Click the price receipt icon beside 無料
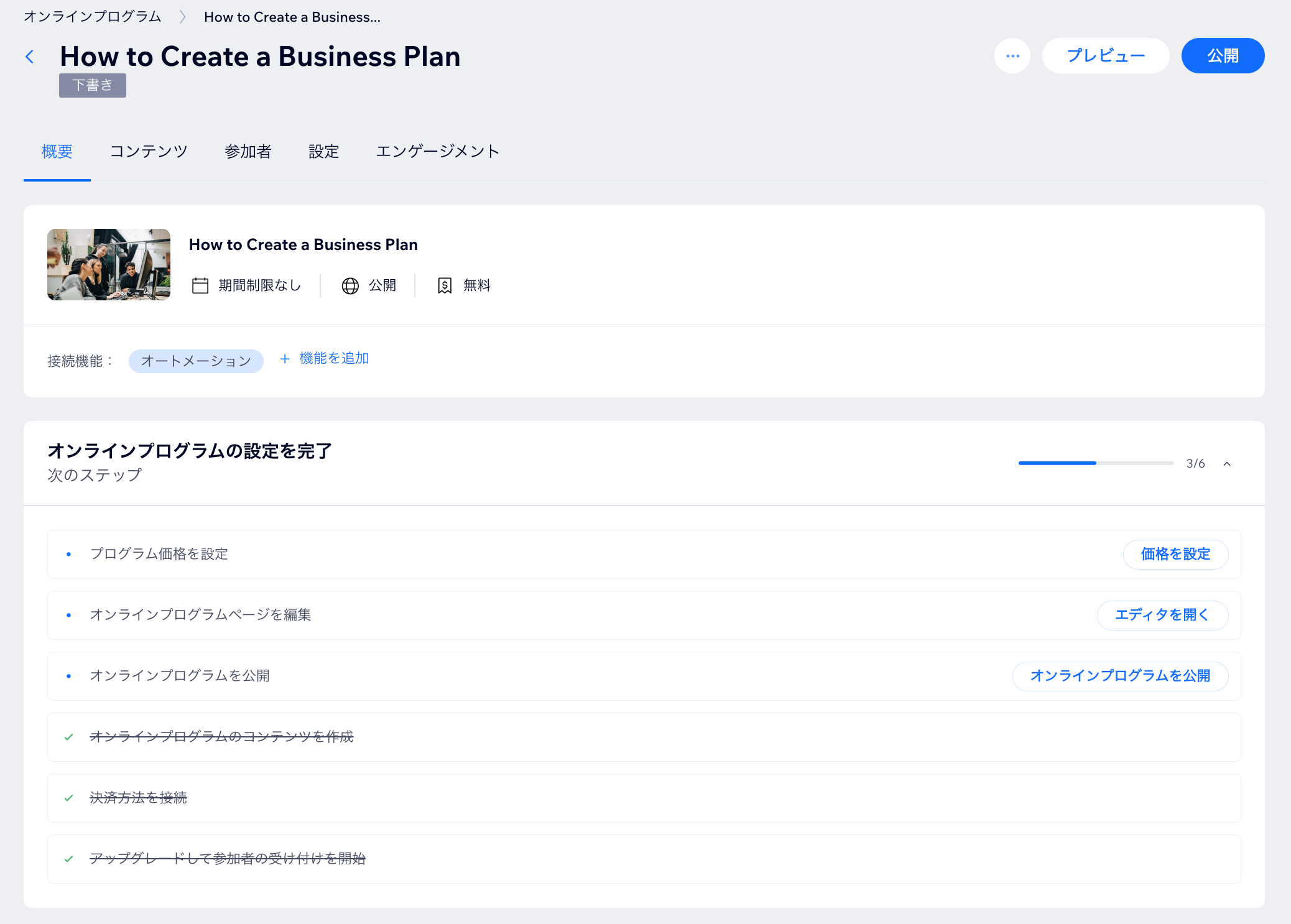This screenshot has width=1291, height=924. click(445, 285)
